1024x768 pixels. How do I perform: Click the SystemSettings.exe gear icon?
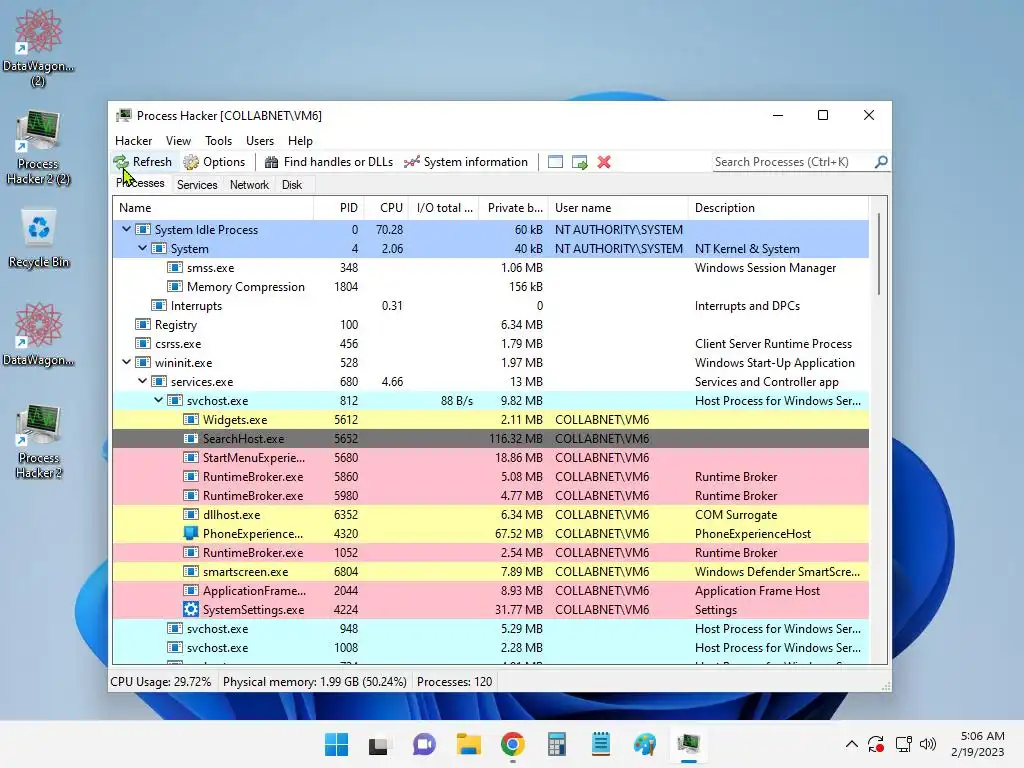click(x=191, y=609)
